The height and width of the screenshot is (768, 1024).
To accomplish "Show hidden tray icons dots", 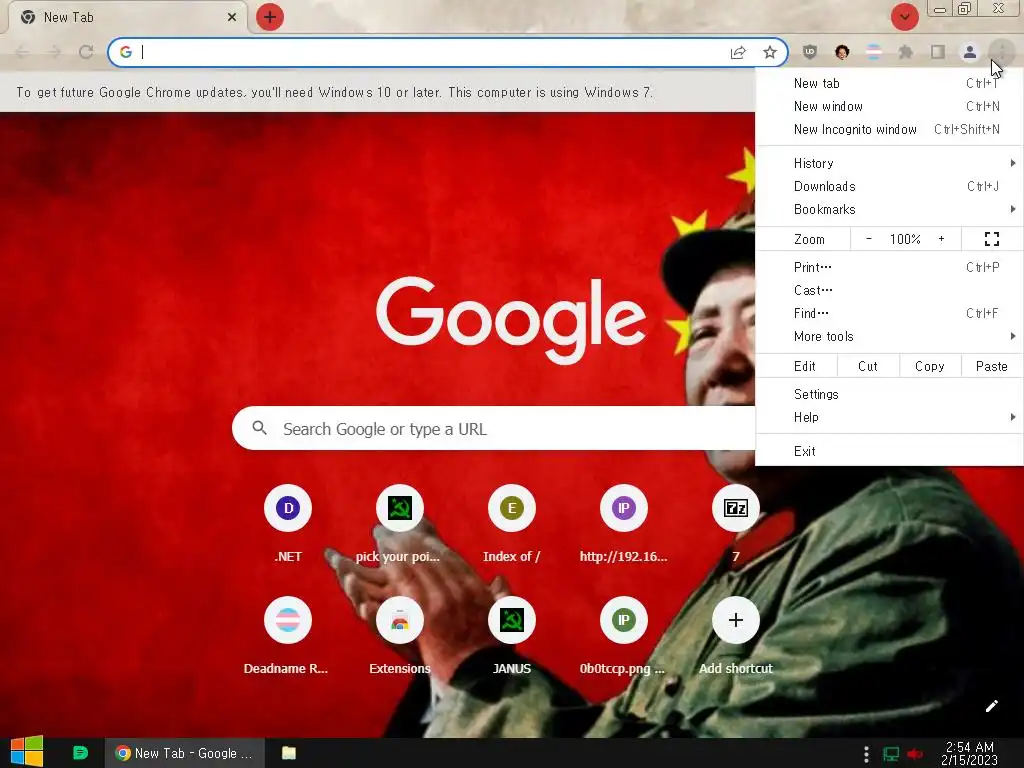I will [866, 754].
